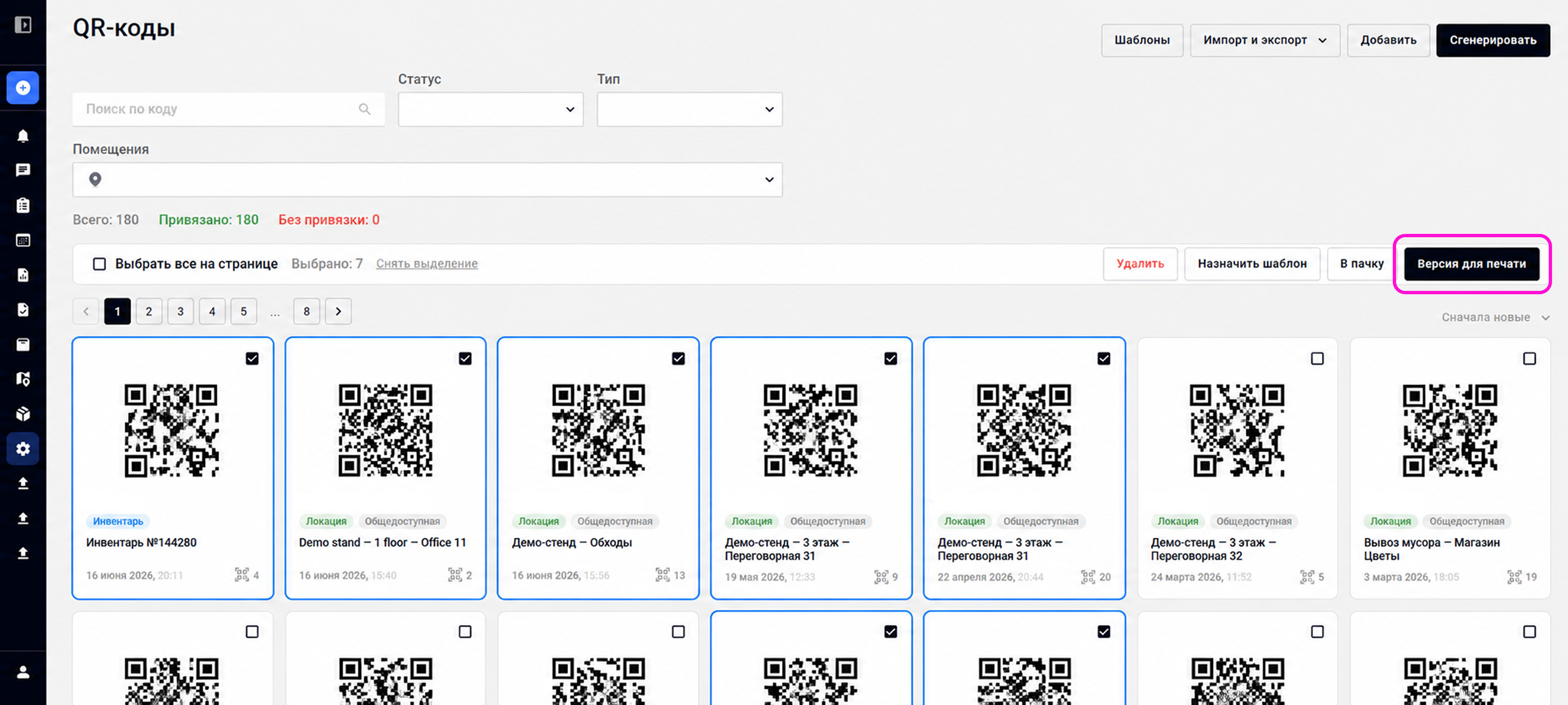Open the settings gear icon
1568x705 pixels.
(x=23, y=449)
